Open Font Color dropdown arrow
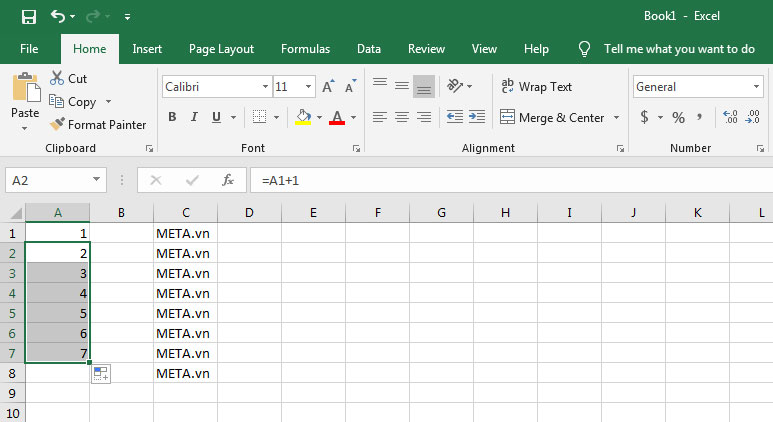 [x=353, y=117]
